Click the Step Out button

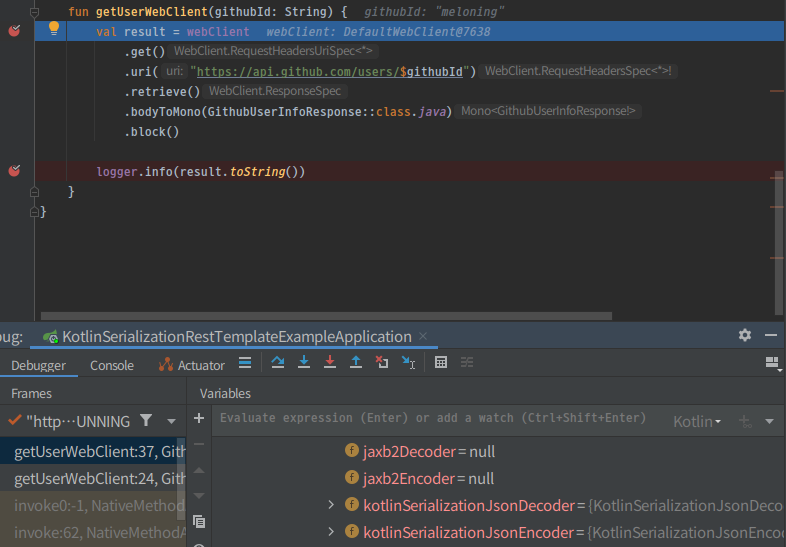[x=356, y=362]
